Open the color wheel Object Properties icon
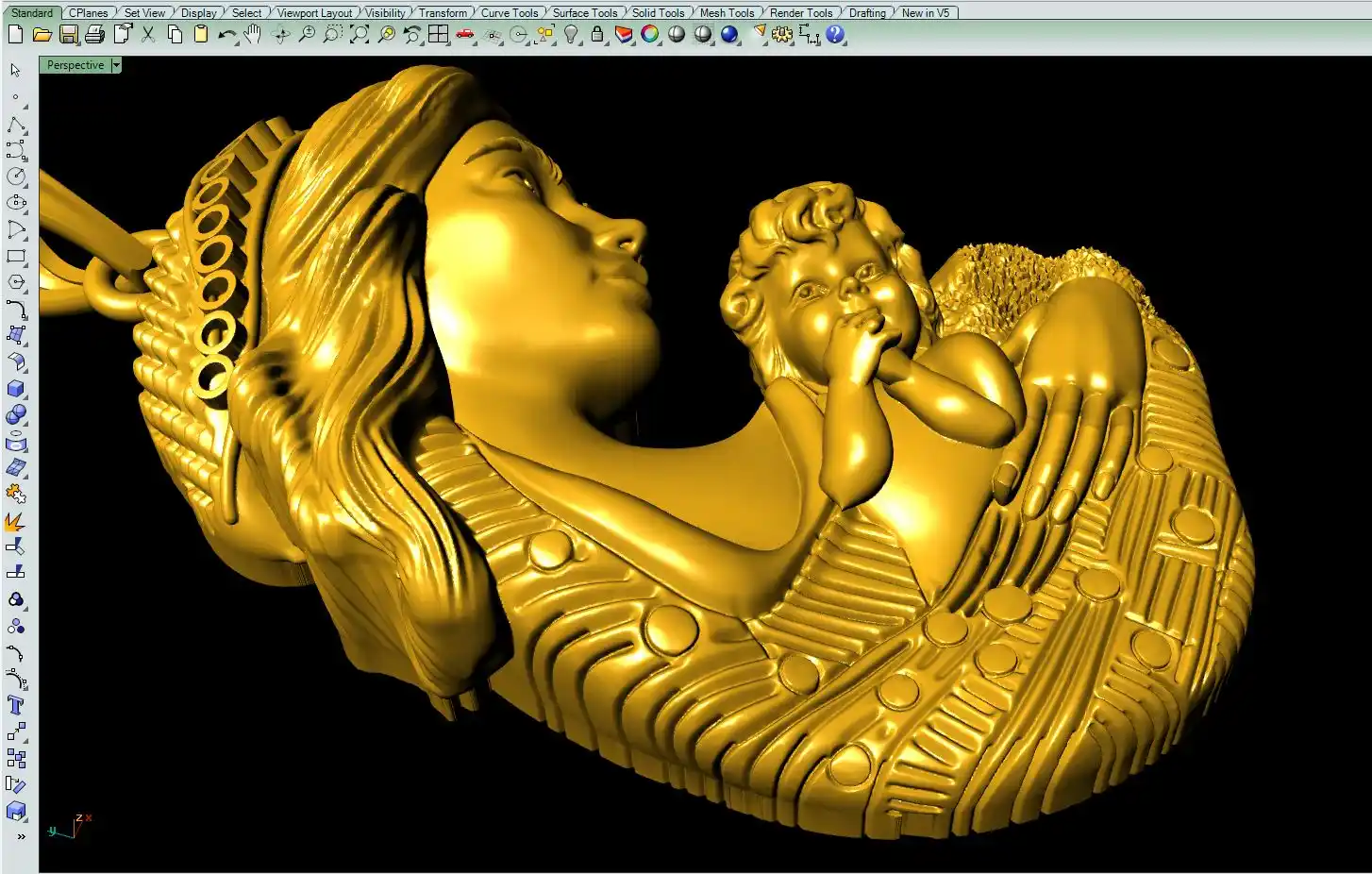This screenshot has height=874, width=1372. [x=650, y=35]
